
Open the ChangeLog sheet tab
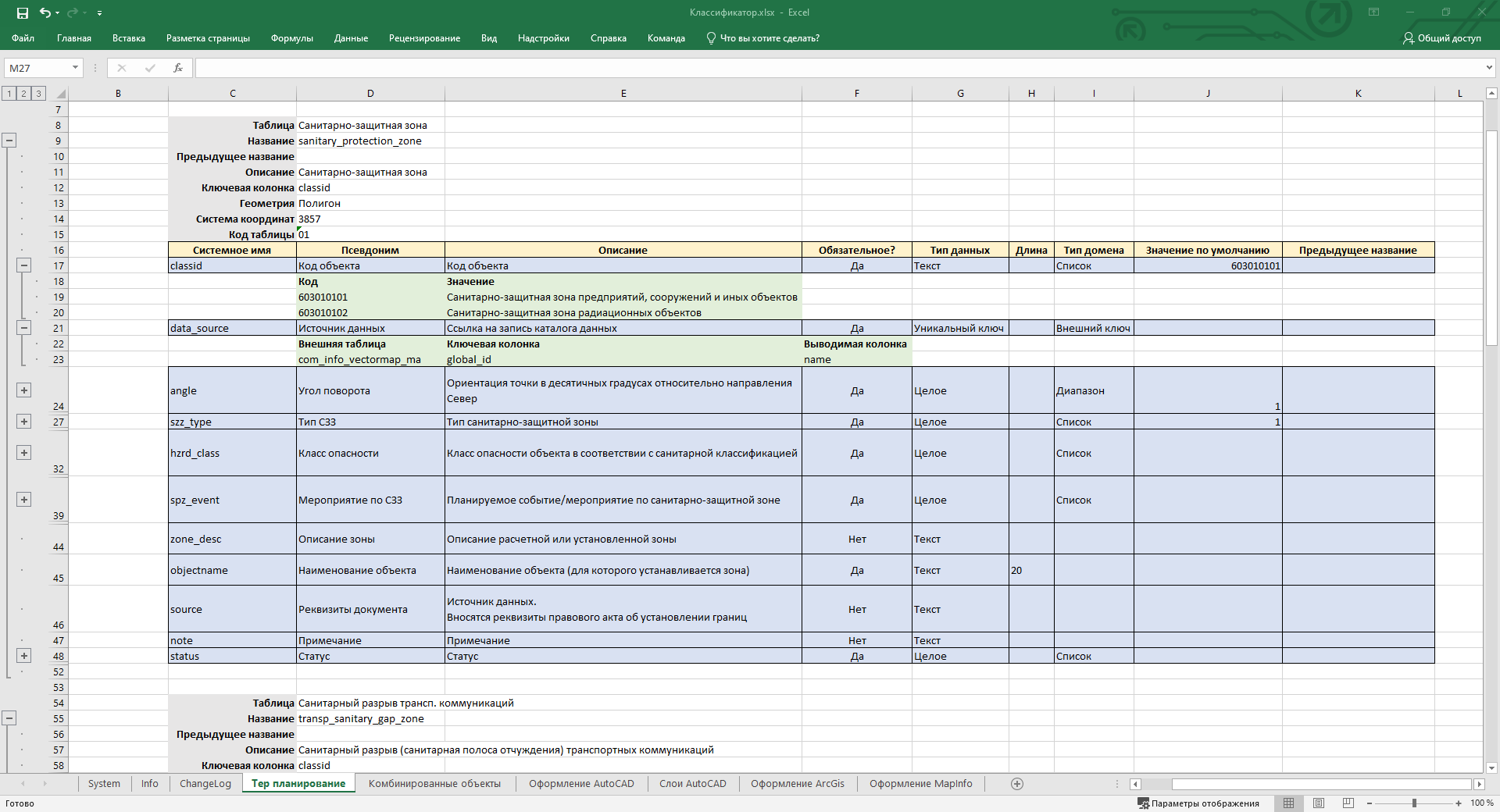coord(205,784)
